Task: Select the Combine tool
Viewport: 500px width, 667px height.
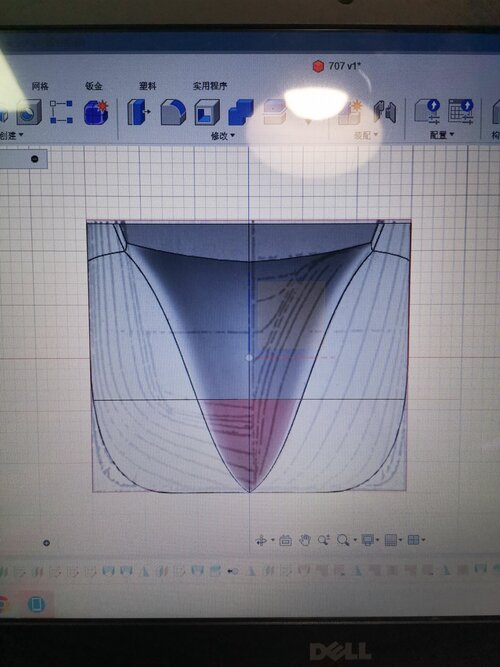Action: click(x=241, y=112)
